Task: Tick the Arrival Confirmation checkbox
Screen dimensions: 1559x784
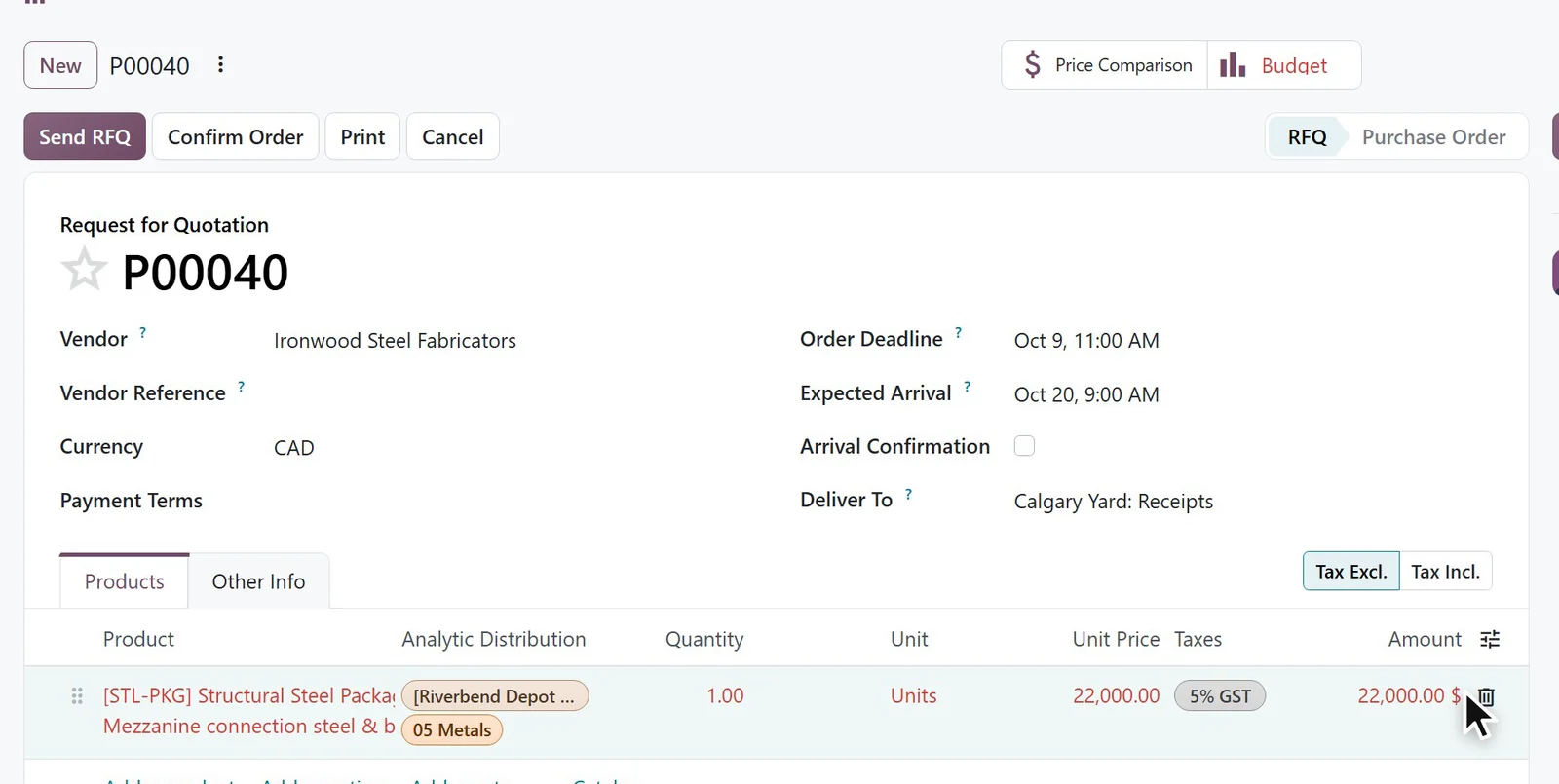Action: click(x=1024, y=446)
